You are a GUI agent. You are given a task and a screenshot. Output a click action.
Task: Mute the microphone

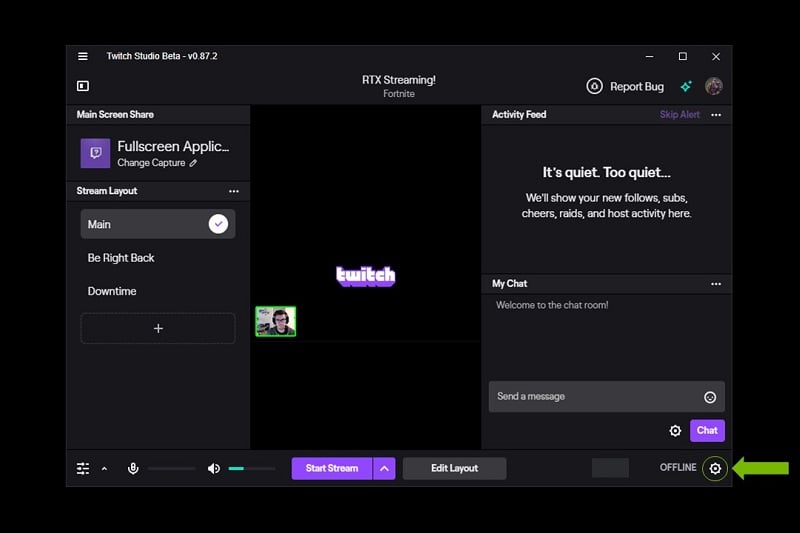click(133, 468)
